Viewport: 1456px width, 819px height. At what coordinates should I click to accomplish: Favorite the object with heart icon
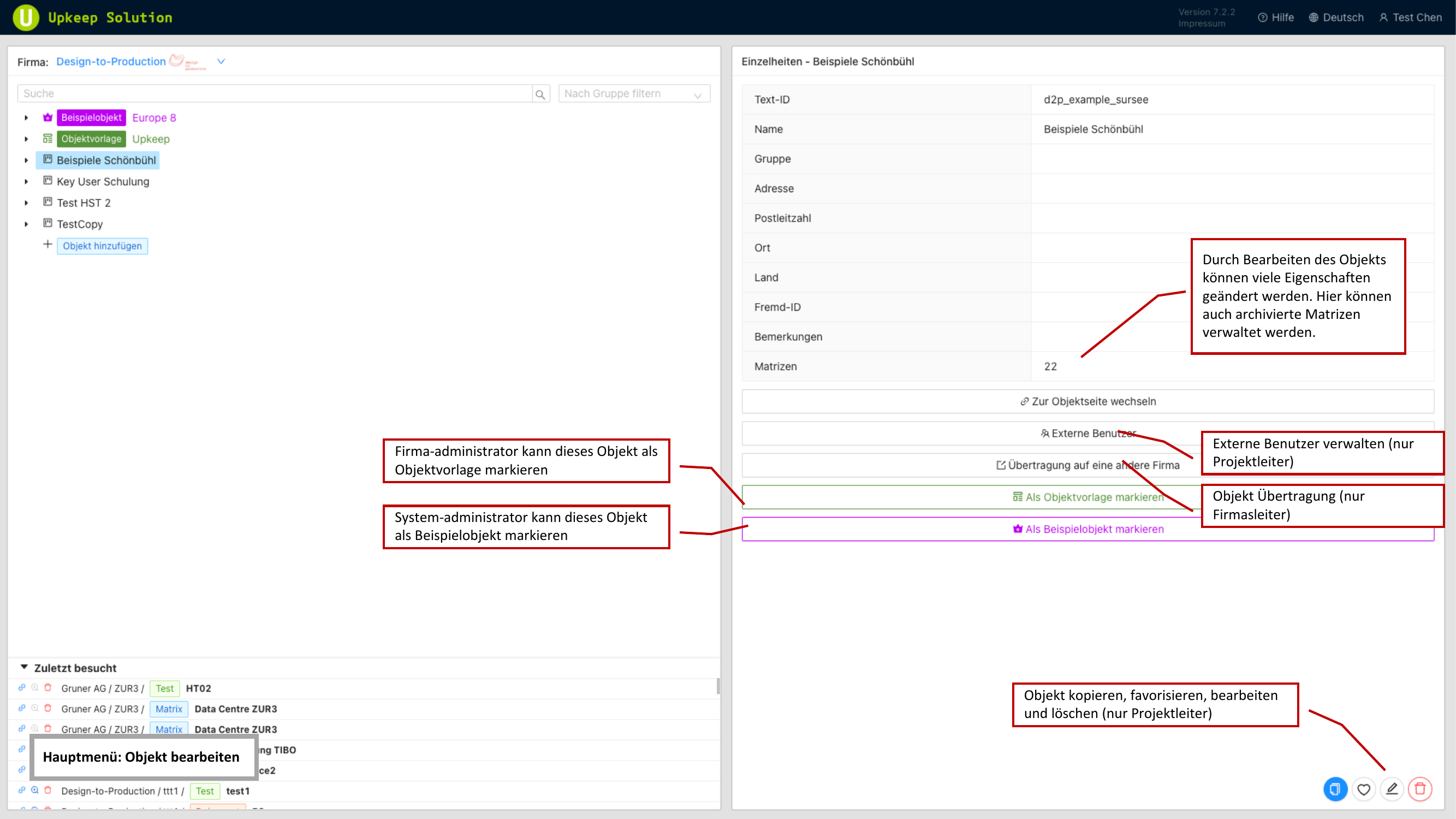[x=1363, y=789]
